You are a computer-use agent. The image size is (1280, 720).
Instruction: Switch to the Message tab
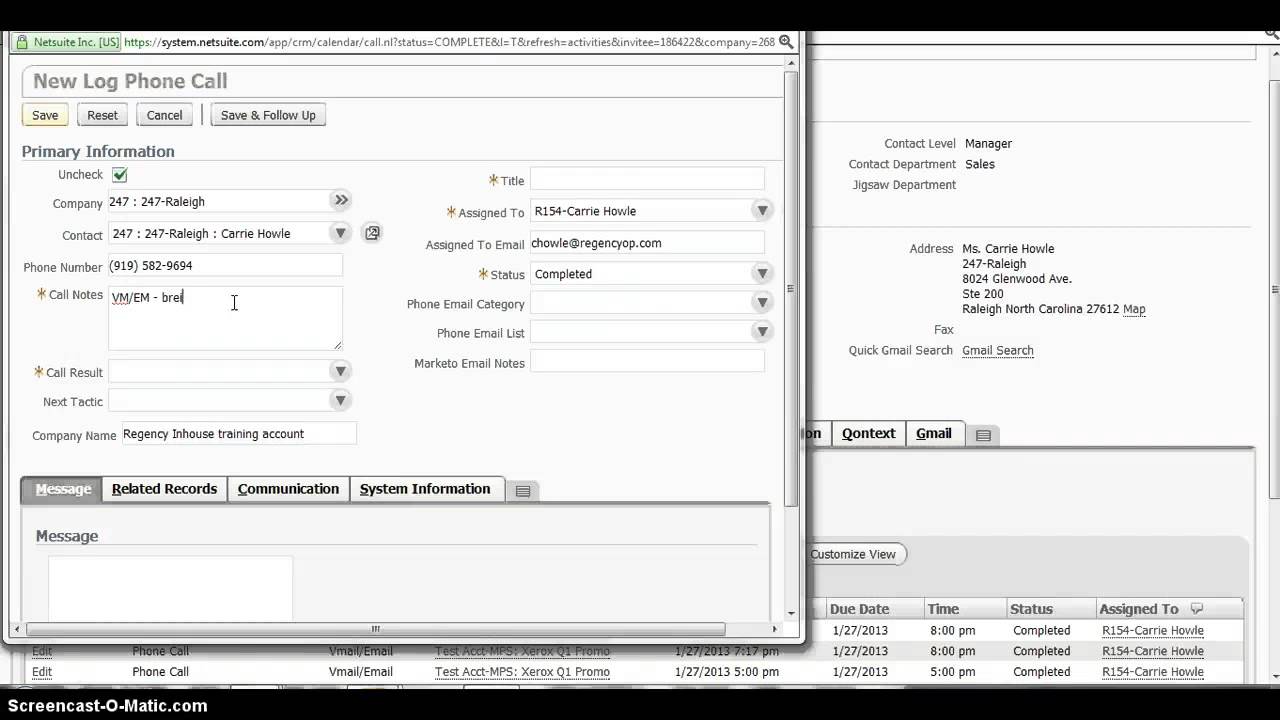pos(63,489)
